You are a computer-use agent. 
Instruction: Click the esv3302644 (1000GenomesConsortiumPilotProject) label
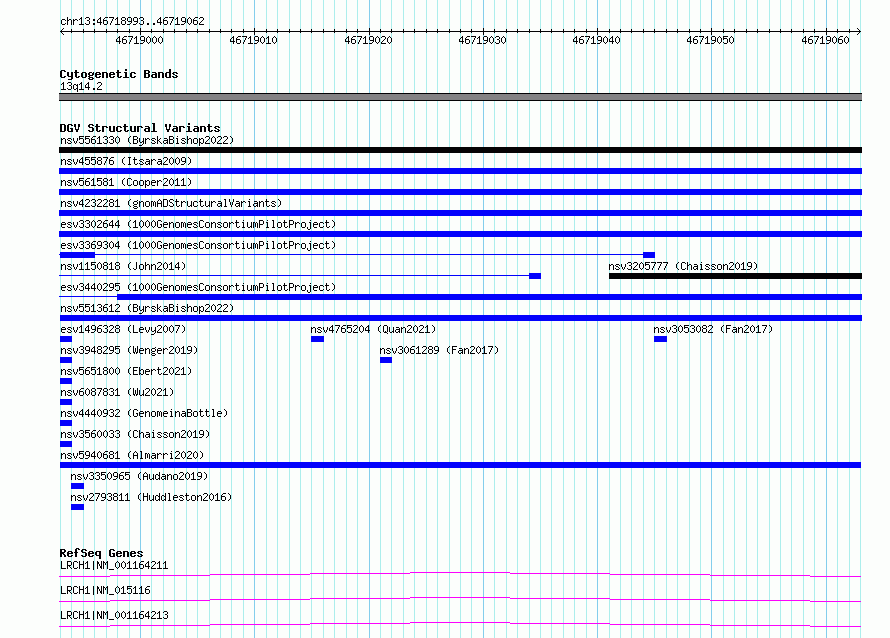click(x=198, y=224)
